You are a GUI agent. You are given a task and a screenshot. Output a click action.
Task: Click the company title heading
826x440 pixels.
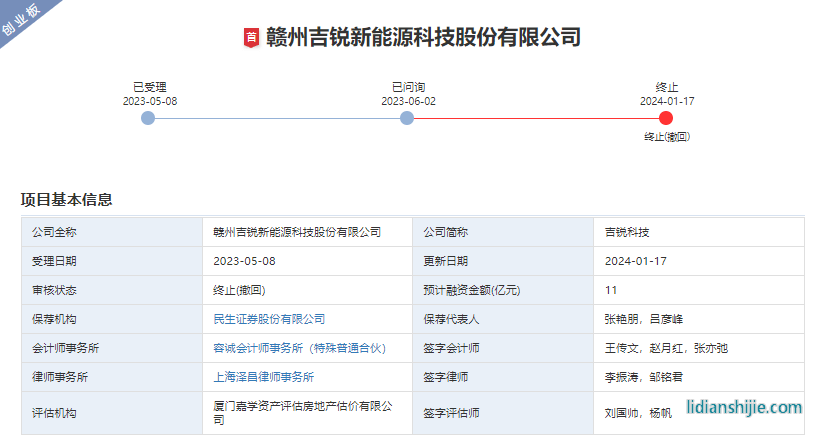click(x=423, y=38)
